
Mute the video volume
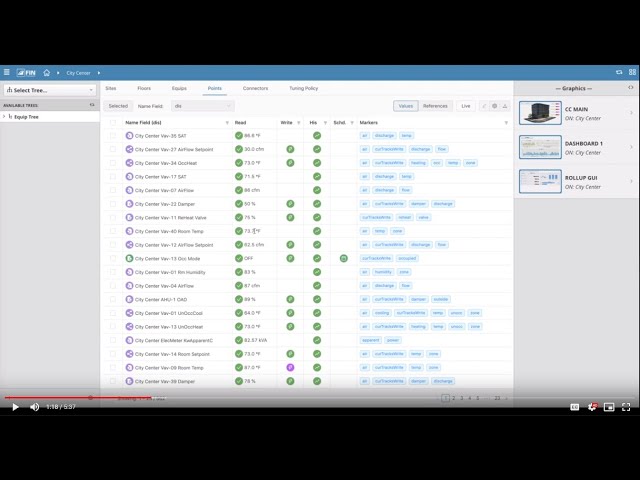pos(34,407)
